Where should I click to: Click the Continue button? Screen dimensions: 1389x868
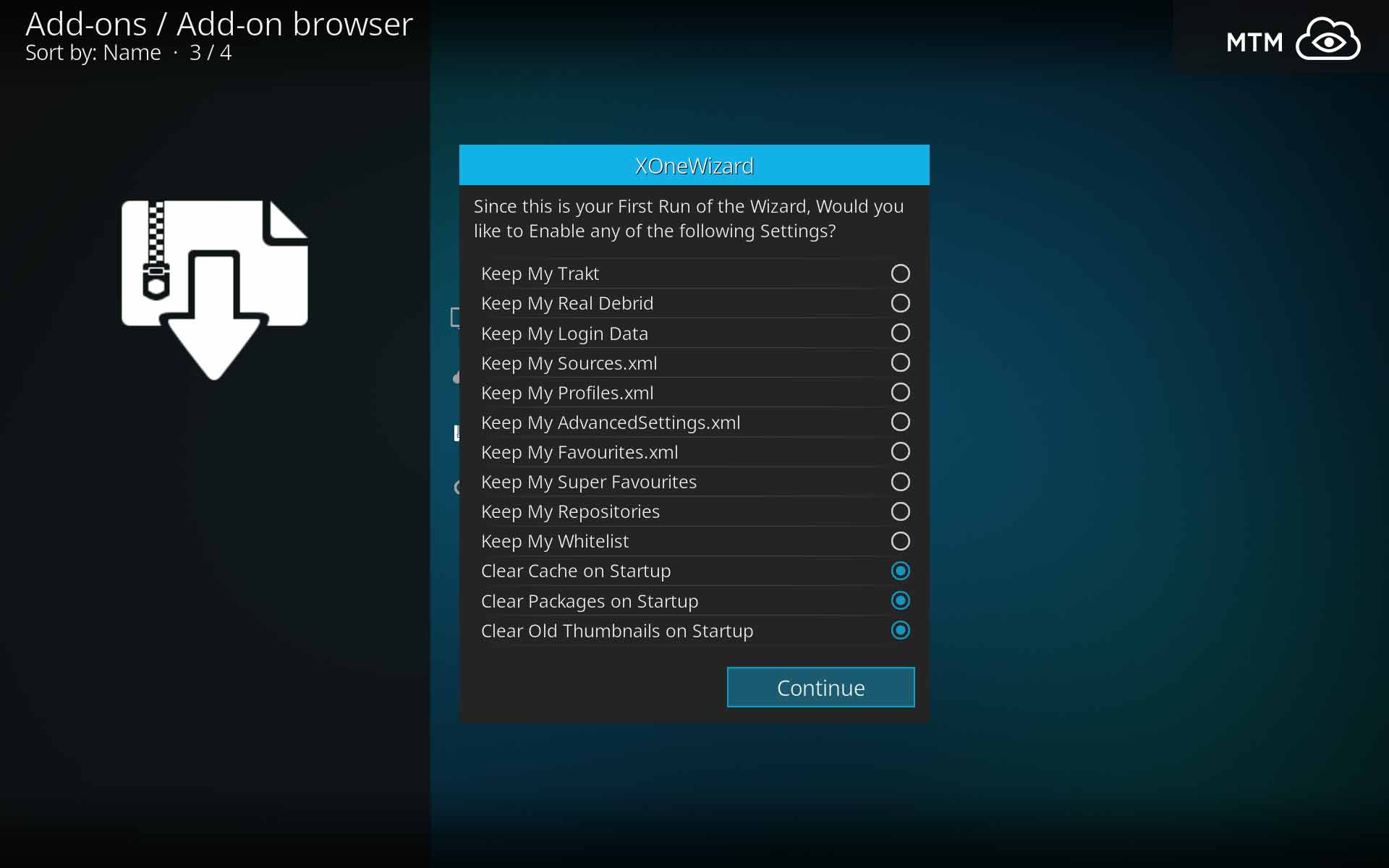pos(820,687)
